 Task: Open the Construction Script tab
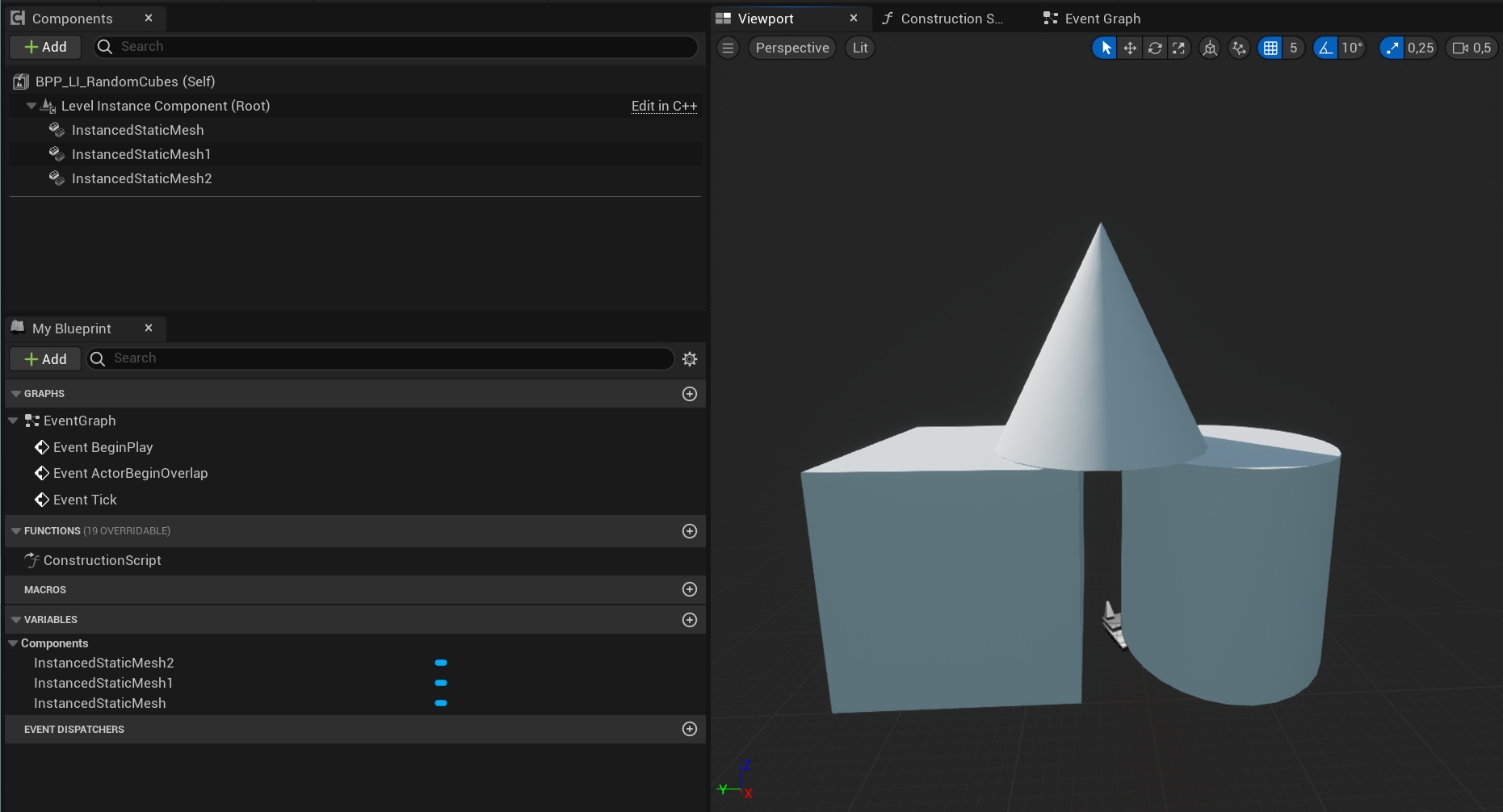(943, 18)
